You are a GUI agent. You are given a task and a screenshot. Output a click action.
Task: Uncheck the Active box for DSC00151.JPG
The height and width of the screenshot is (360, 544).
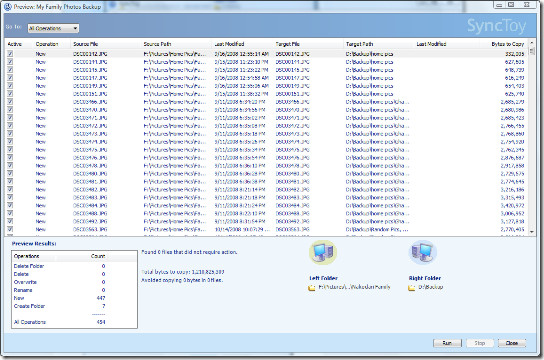click(10, 94)
